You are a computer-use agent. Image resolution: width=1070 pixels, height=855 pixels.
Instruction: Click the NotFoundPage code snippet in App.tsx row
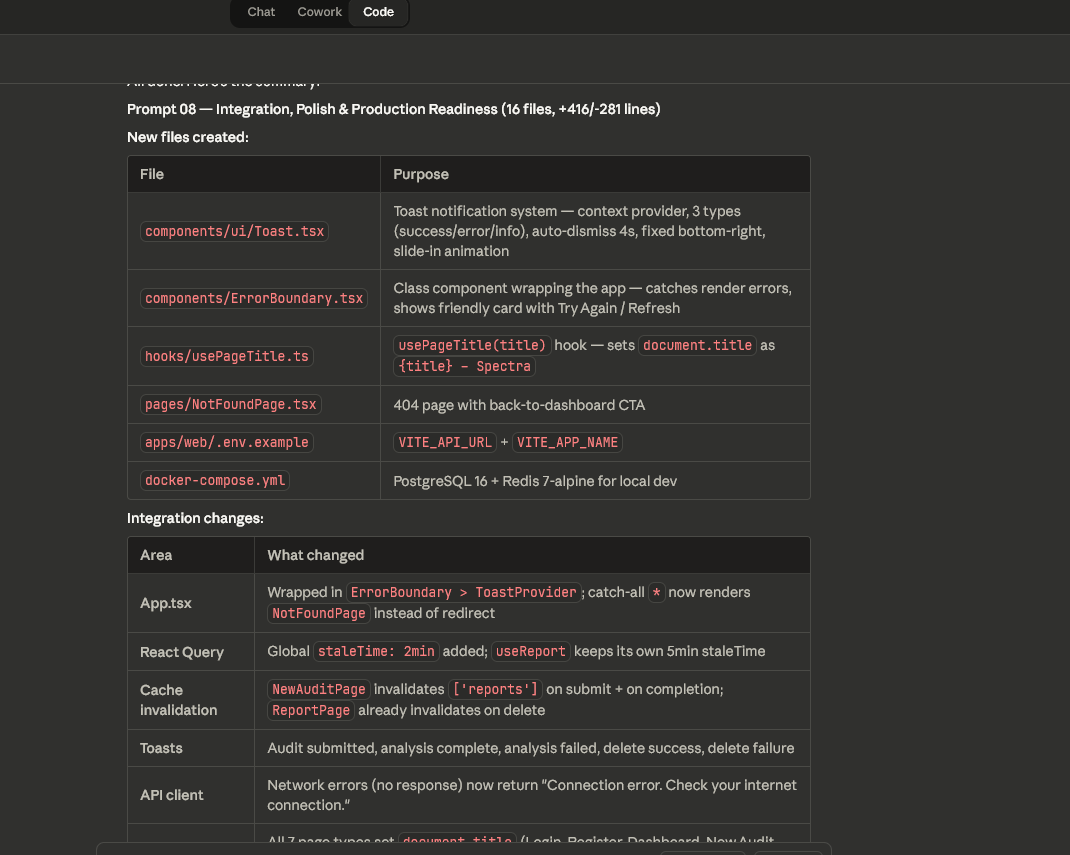tap(319, 613)
